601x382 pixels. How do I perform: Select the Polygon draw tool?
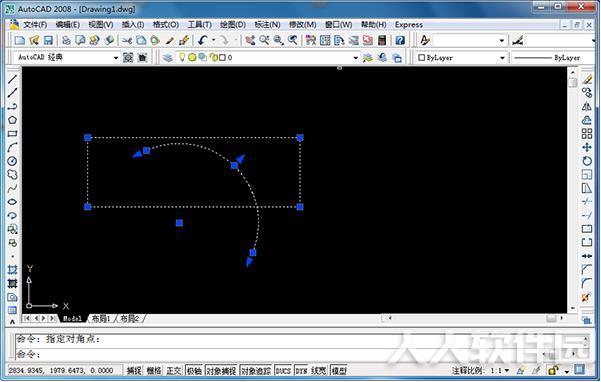pos(12,120)
